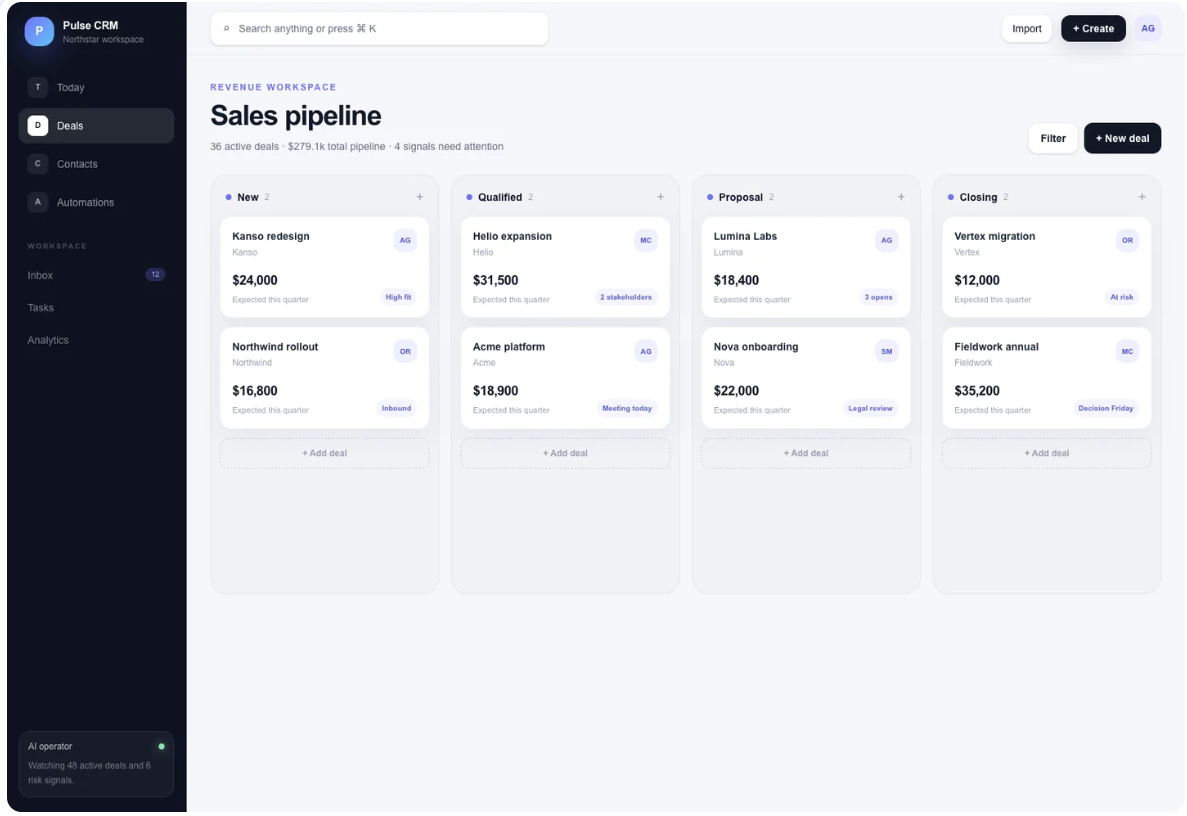The height and width of the screenshot is (816, 1187).
Task: Click the Create button in top bar
Action: [1093, 29]
